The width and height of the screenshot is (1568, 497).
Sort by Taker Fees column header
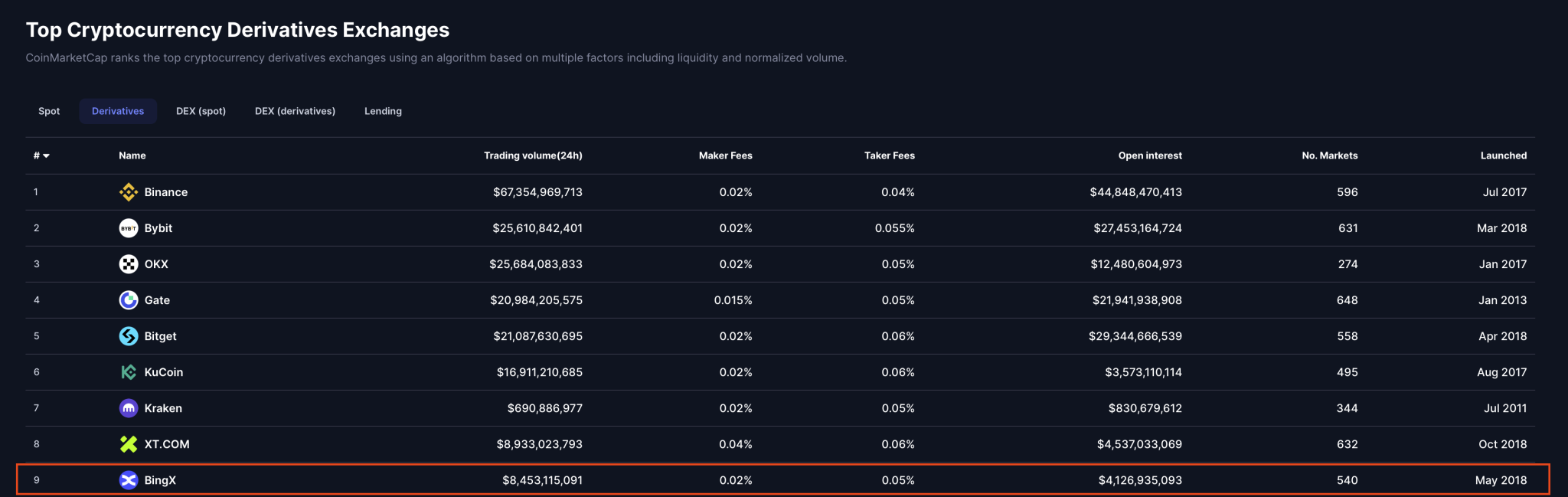[890, 155]
